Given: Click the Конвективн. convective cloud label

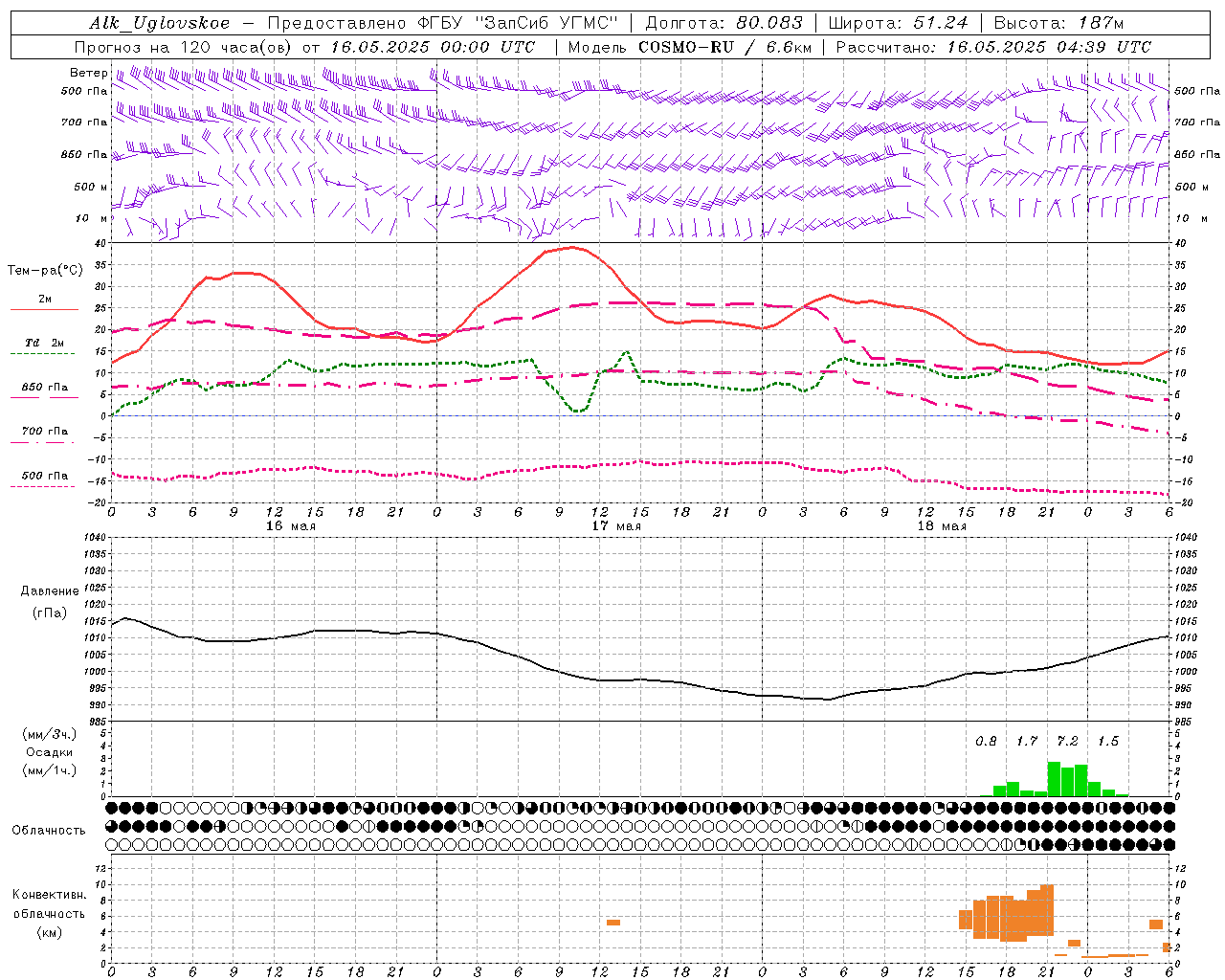Looking at the screenshot, I should point(49,895).
